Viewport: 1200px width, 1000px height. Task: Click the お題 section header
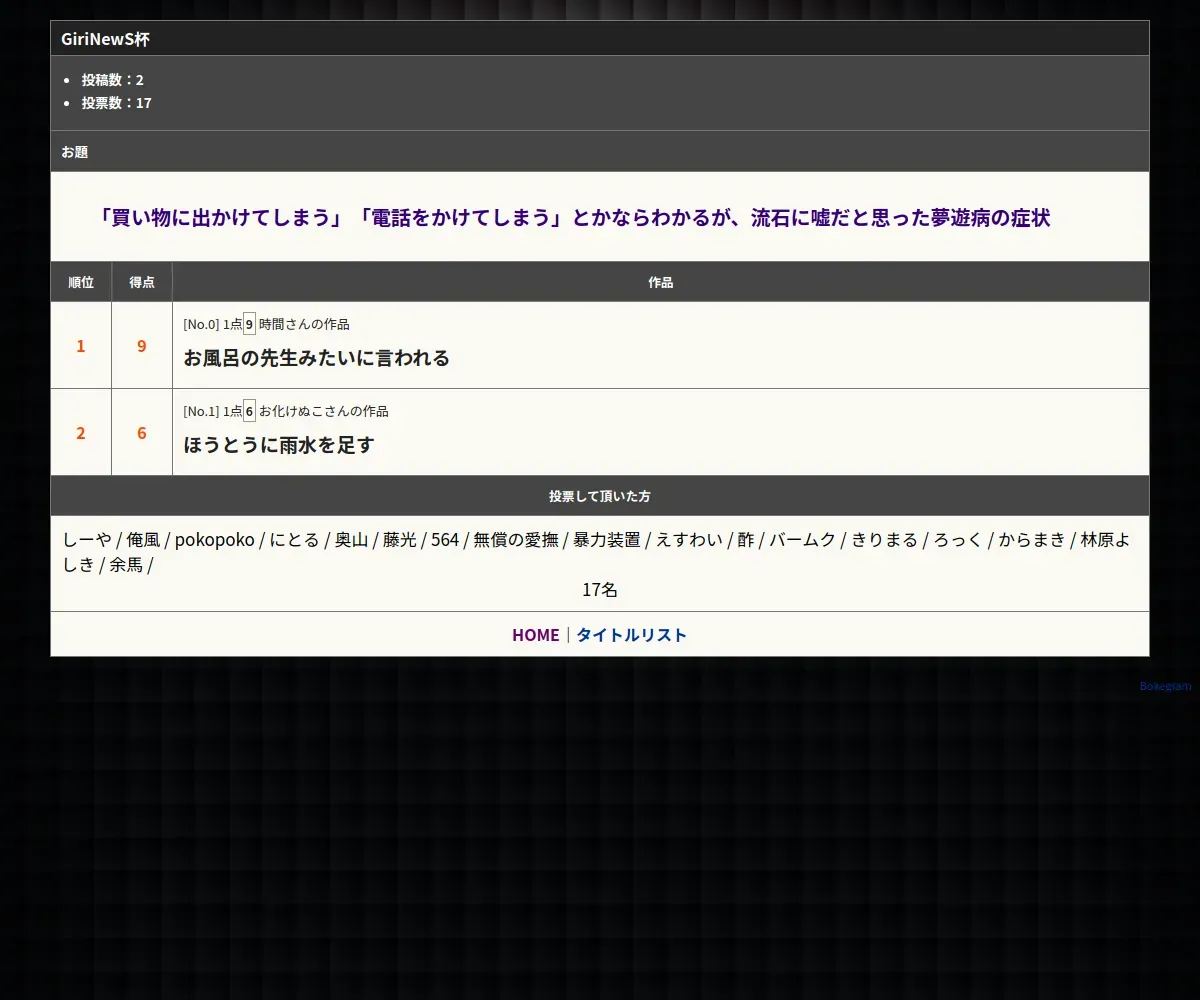(x=600, y=152)
